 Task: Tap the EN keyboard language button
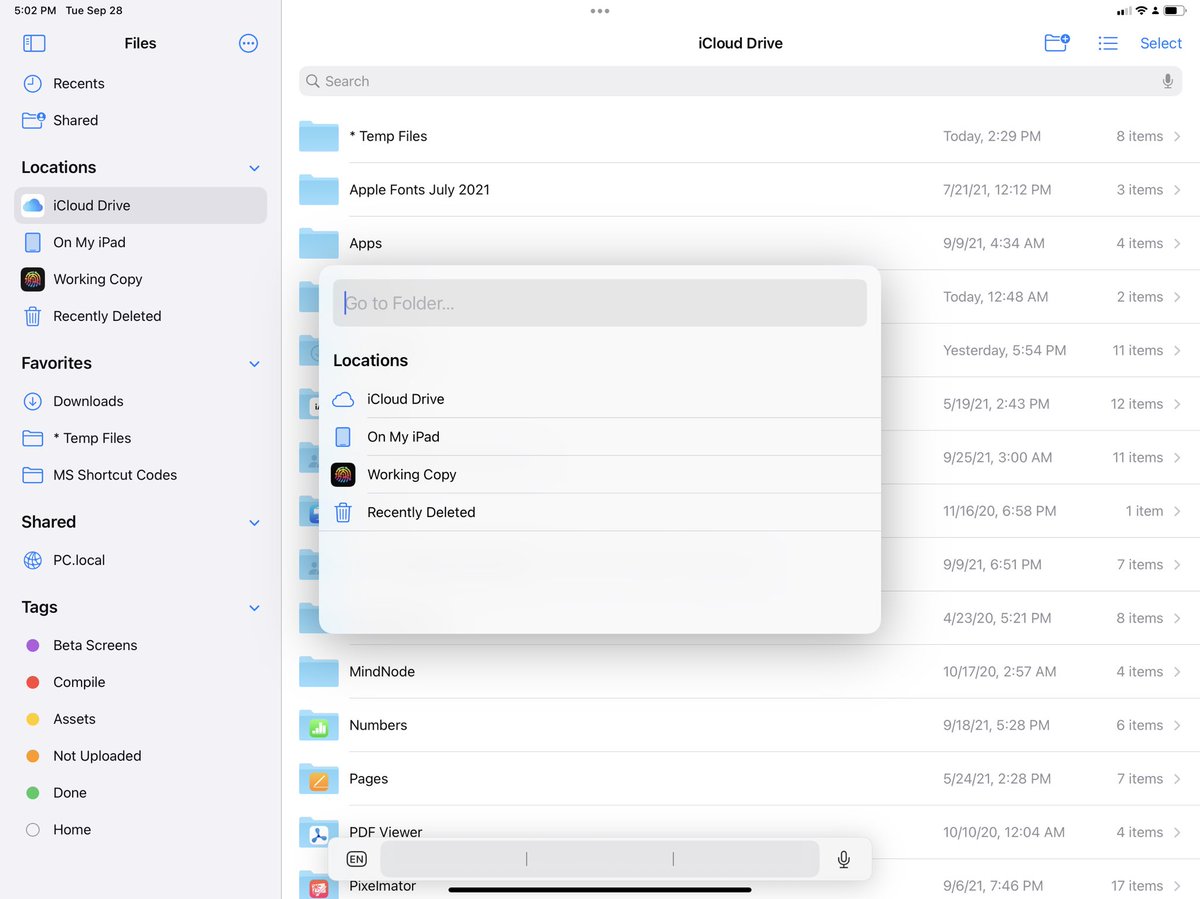click(x=356, y=859)
